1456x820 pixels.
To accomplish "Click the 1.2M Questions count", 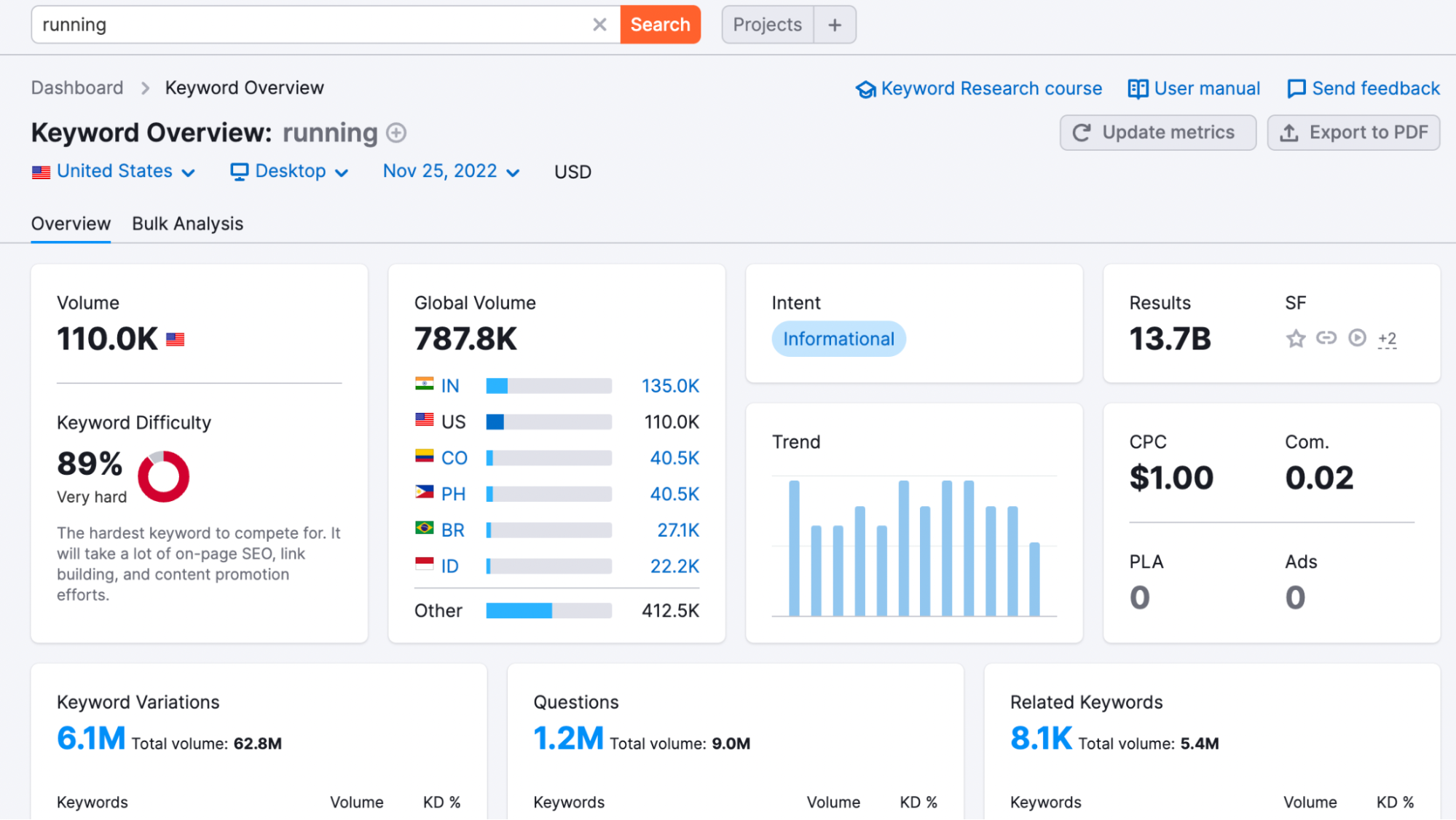I will 568,738.
